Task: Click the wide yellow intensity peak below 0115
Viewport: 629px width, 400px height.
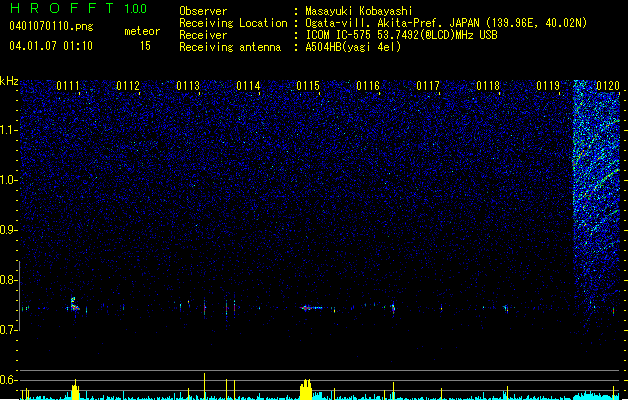Action: pyautogui.click(x=306, y=390)
